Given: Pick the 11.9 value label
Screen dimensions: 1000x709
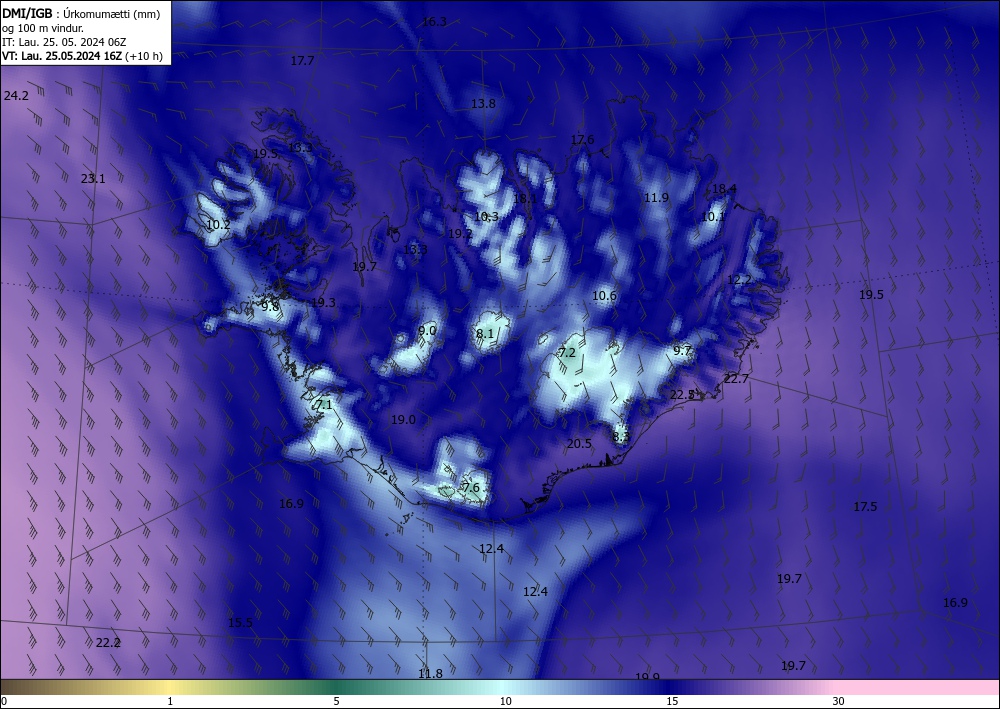Looking at the screenshot, I should pos(656,198).
